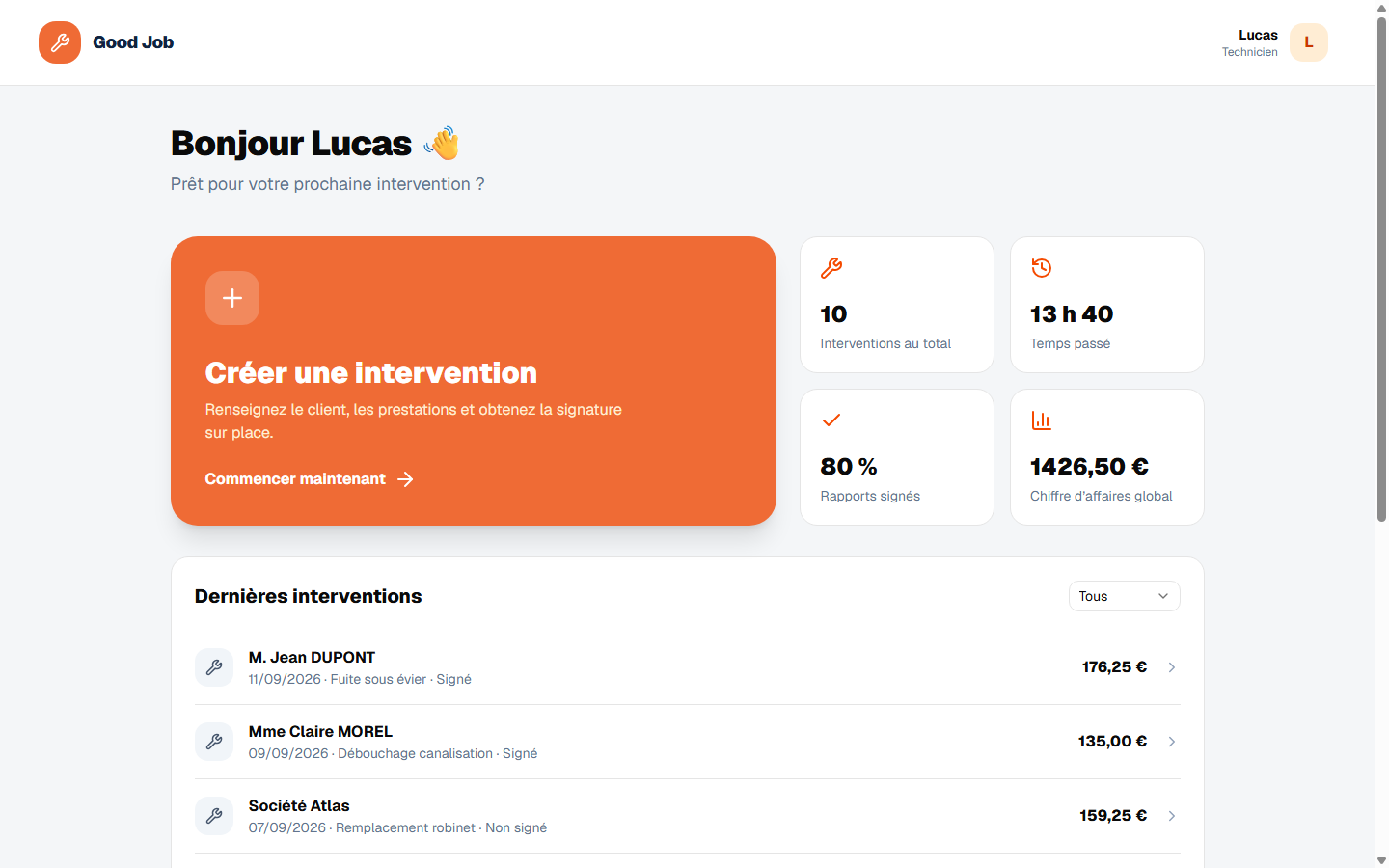The image size is (1389, 868).
Task: Open the Tous filter dropdown
Action: [1125, 596]
